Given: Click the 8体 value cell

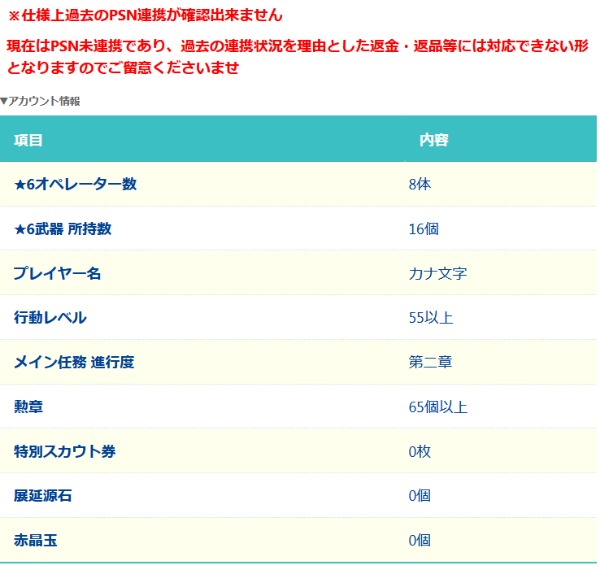Looking at the screenshot, I should (x=419, y=184).
